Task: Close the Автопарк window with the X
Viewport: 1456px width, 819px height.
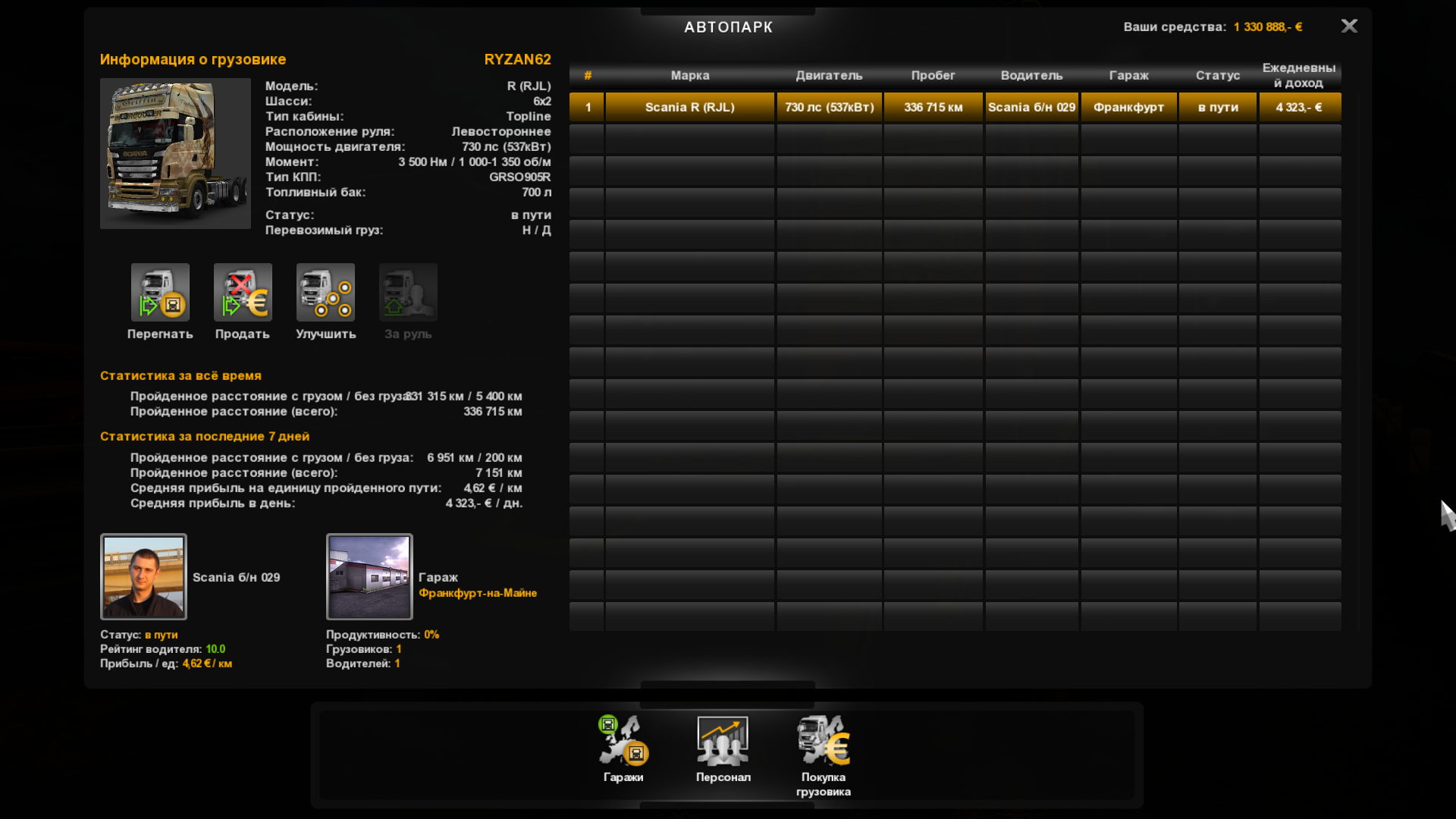Action: 1349,26
